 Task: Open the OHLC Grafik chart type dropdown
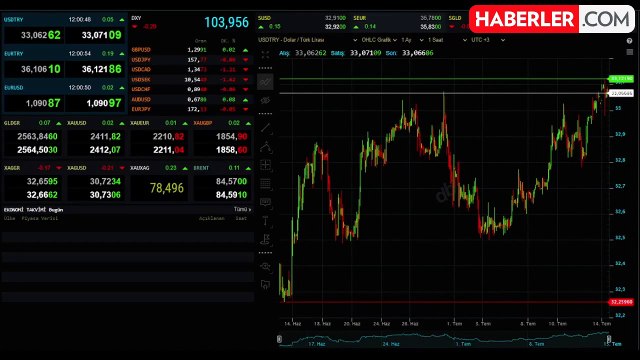[x=379, y=40]
